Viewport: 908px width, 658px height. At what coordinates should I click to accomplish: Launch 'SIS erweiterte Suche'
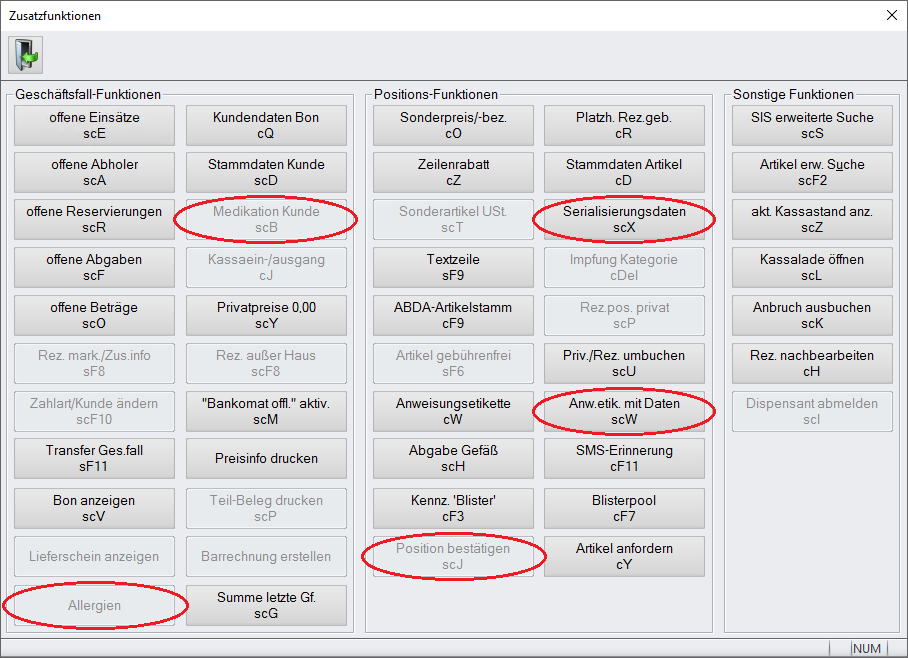point(812,125)
